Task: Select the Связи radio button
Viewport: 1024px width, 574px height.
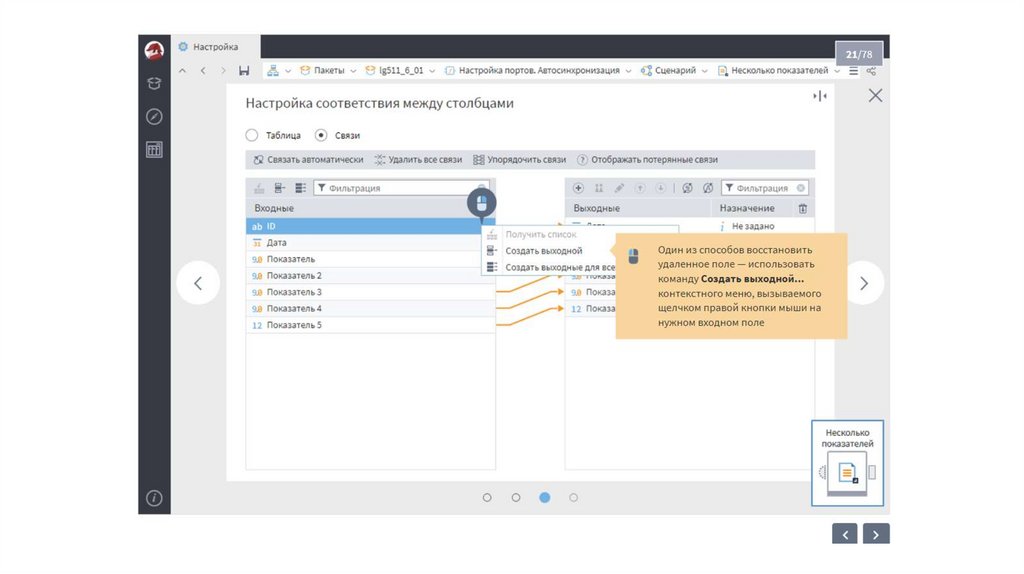Action: pos(321,135)
